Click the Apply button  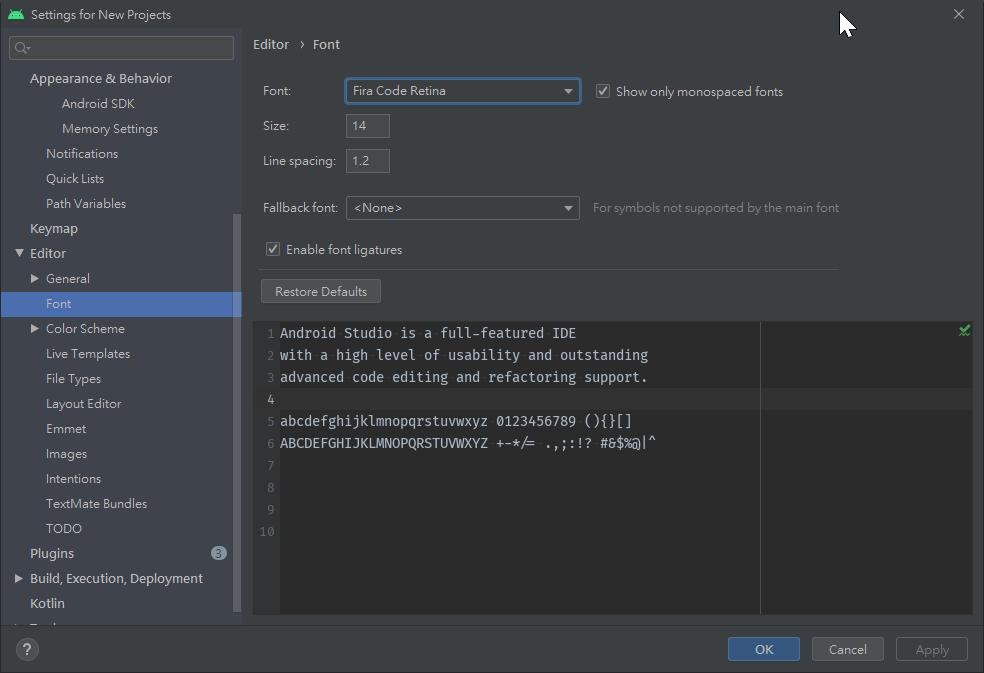[932, 650]
